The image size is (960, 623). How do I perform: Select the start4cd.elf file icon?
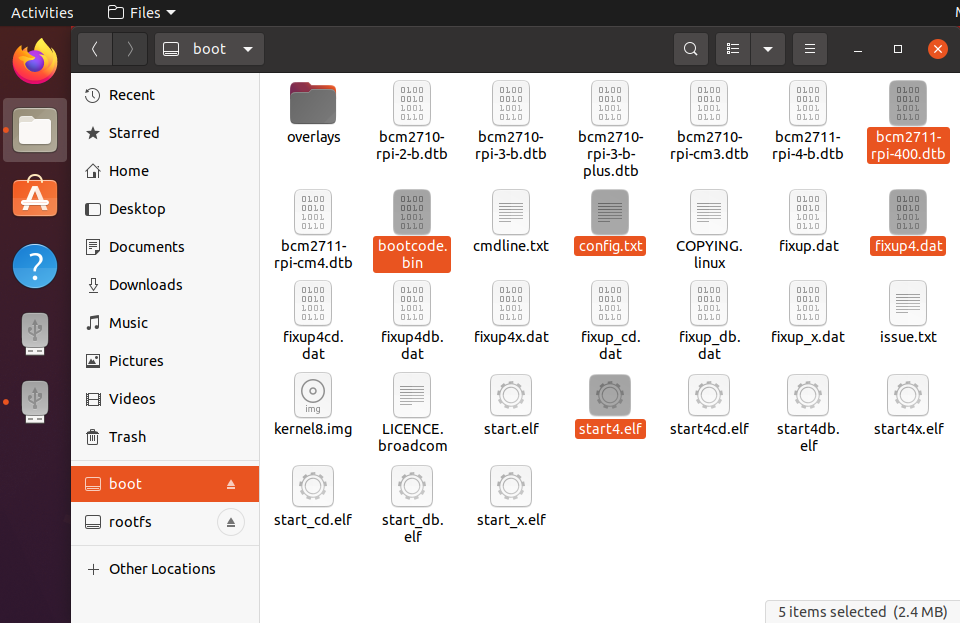pos(709,395)
